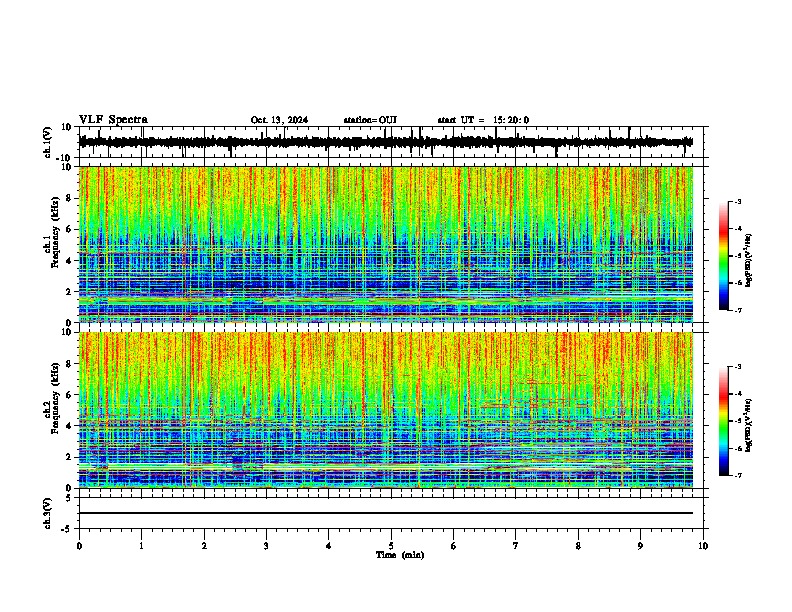Click time axis tick label '0'
Viewport: 792px width, 612px height.
(79, 546)
